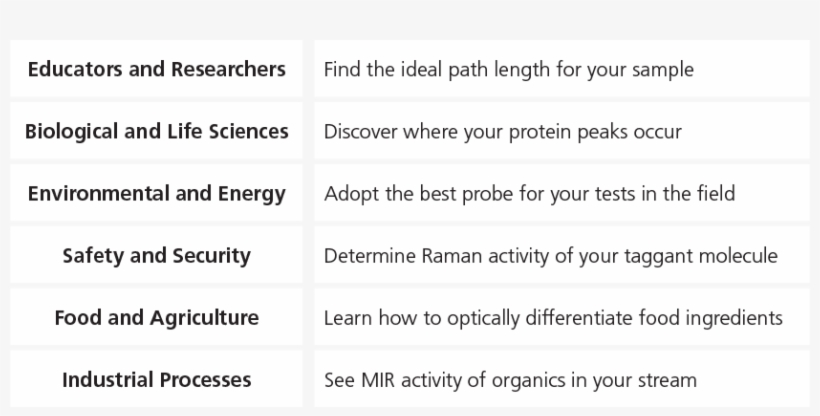Click 'Find the ideal path length' description
Viewport: 820px width, 416px height.
508,70
